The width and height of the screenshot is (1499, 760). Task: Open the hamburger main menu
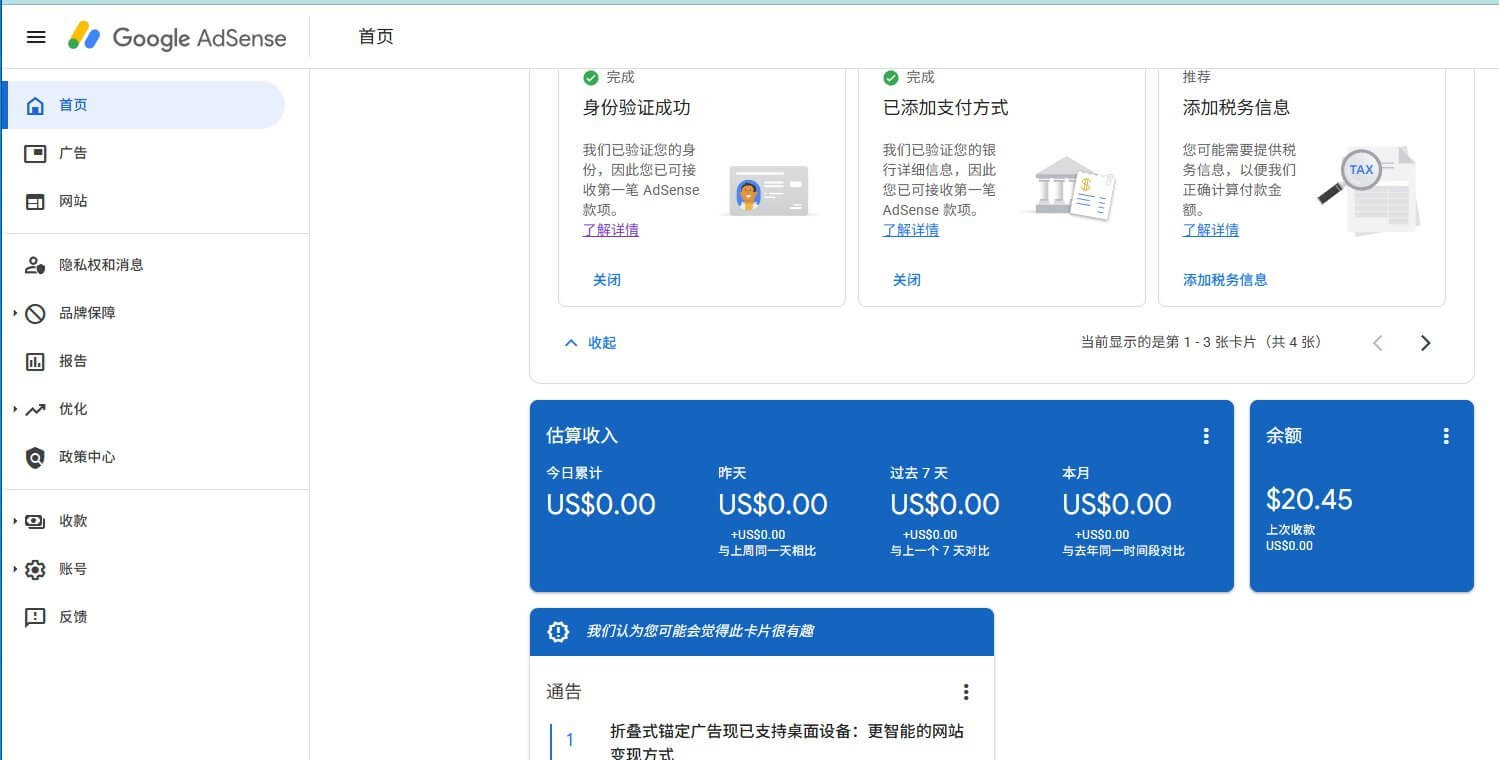point(36,37)
